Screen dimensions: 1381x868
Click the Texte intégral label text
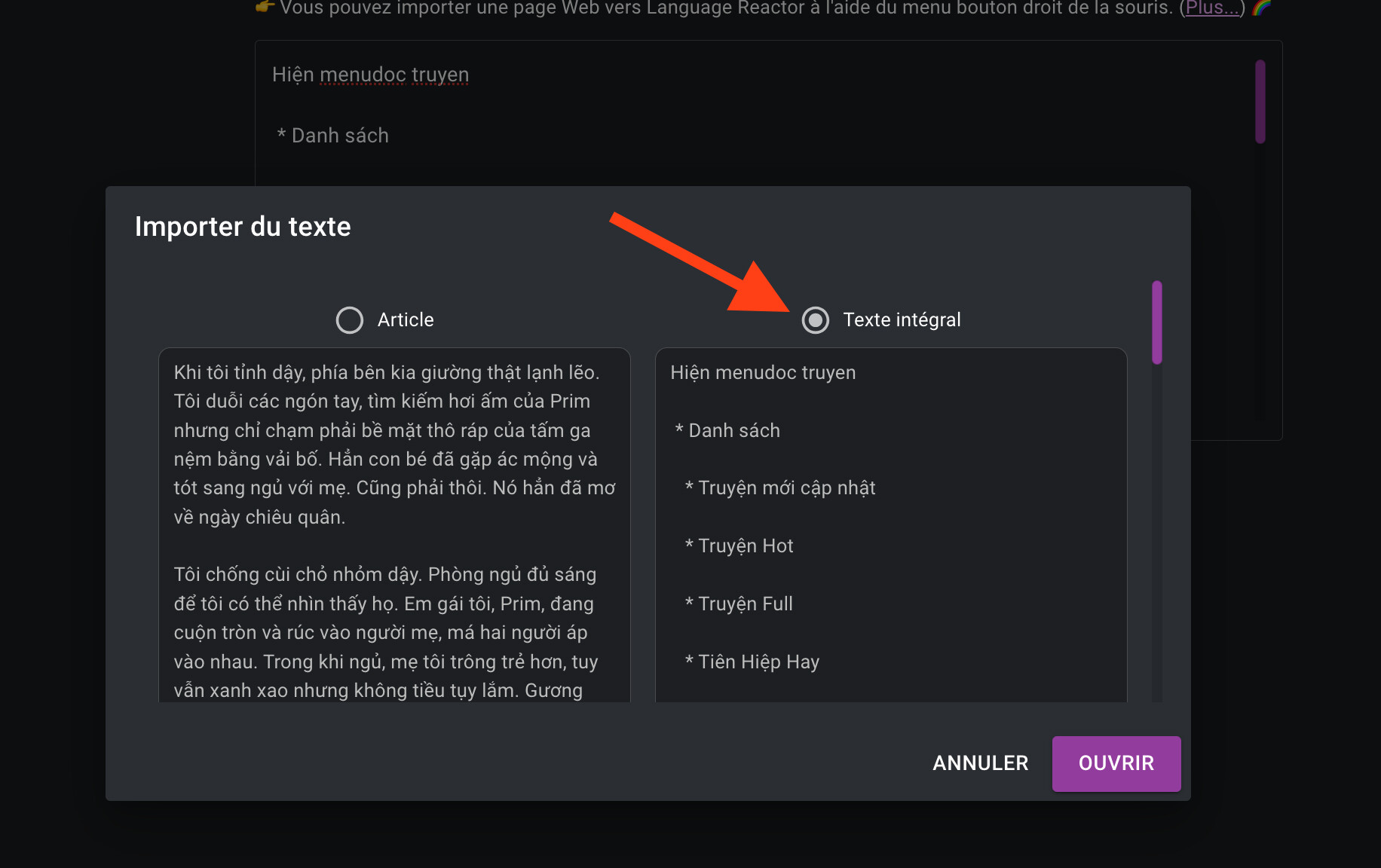coord(902,319)
